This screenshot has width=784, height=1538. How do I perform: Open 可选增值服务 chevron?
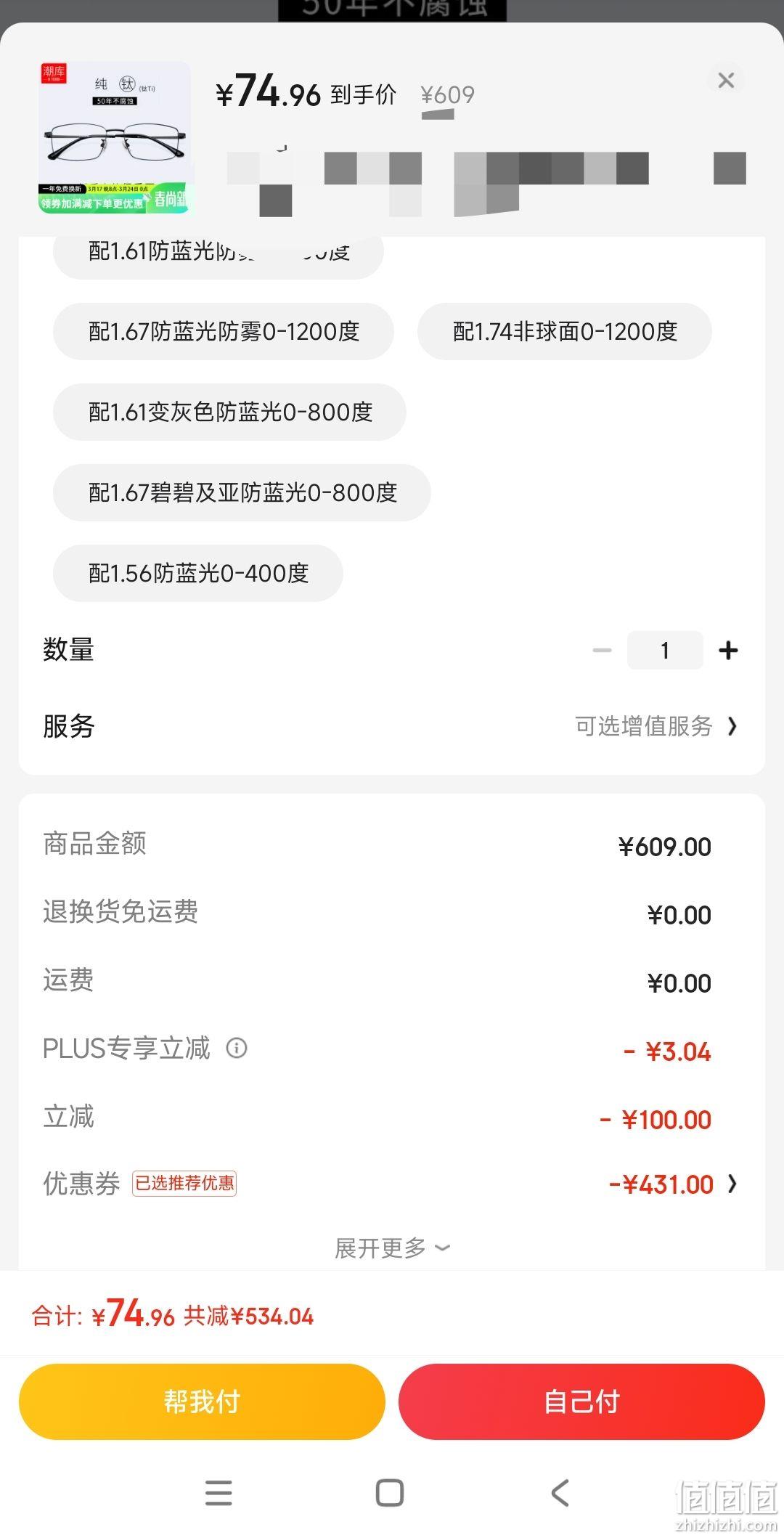[732, 726]
